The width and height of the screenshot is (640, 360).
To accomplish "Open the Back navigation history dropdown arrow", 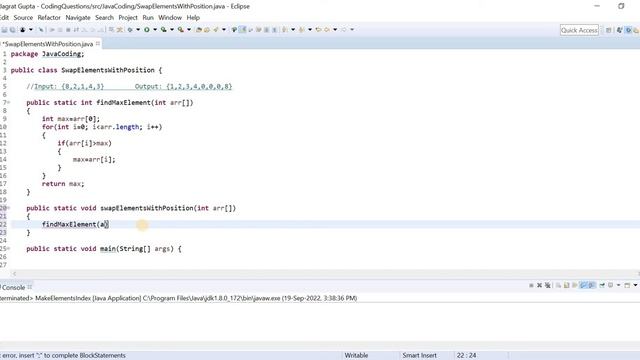I will click(335, 30).
